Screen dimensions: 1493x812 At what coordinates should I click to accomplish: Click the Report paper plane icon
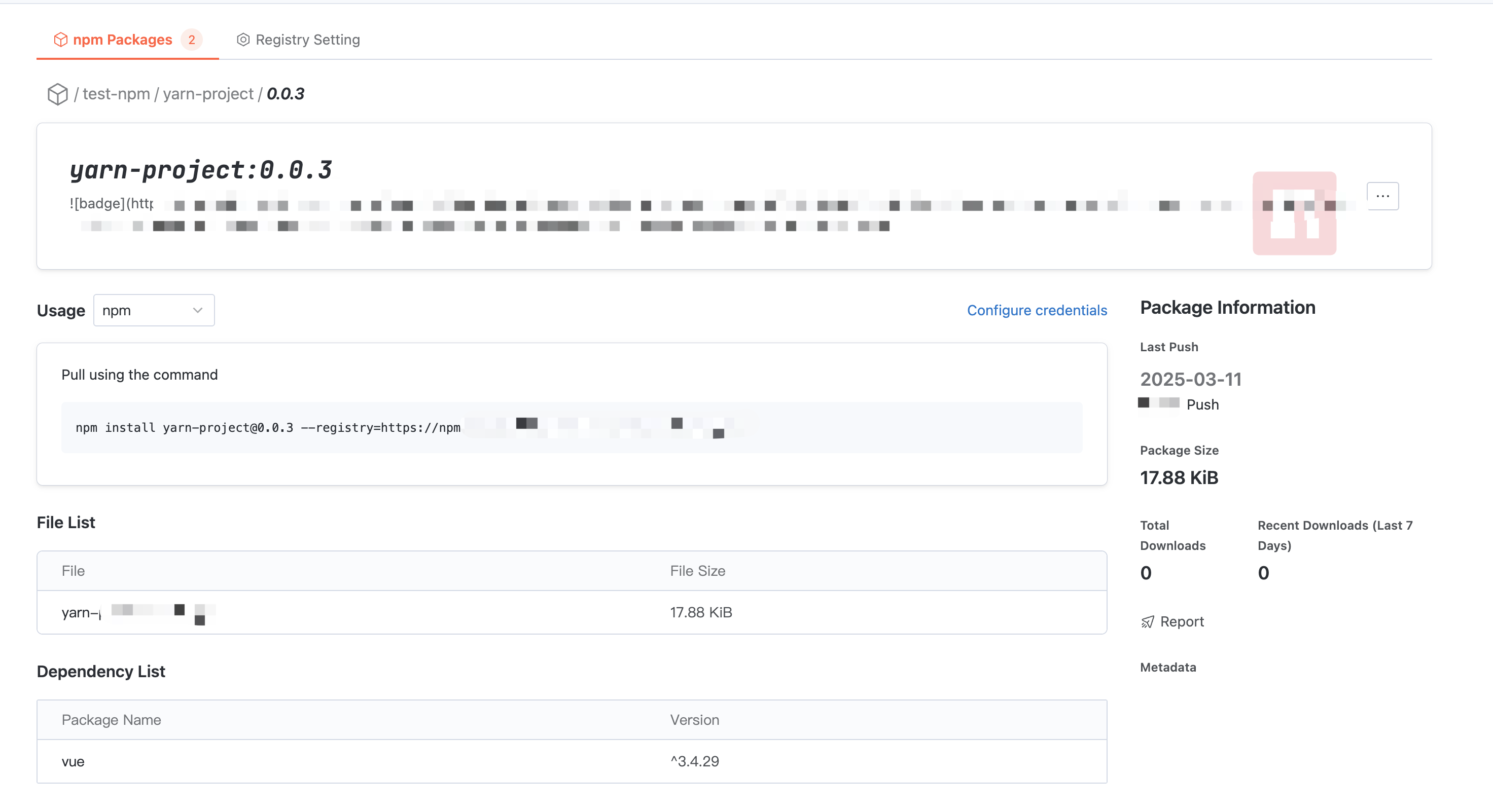coord(1147,621)
